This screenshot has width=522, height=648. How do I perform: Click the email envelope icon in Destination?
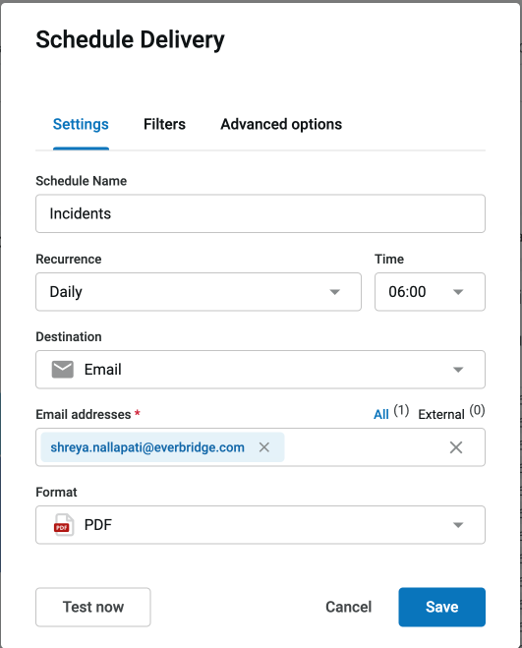pyautogui.click(x=62, y=369)
